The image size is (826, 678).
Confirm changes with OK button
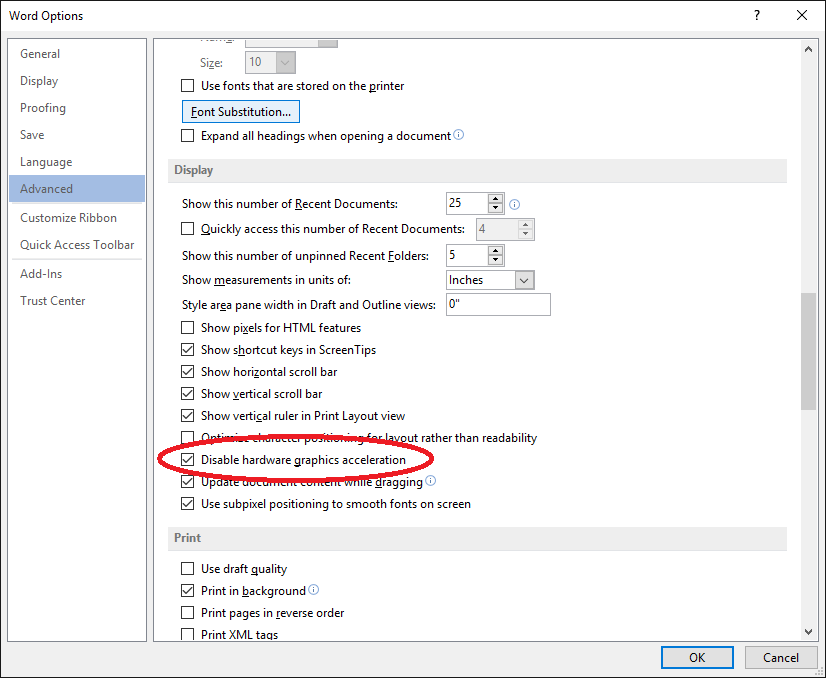pos(697,657)
